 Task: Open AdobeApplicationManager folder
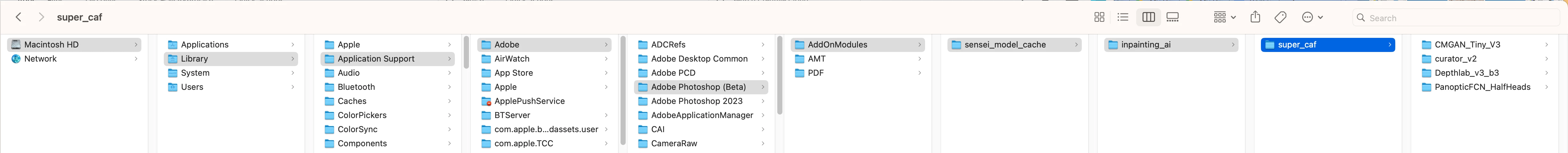(x=701, y=115)
